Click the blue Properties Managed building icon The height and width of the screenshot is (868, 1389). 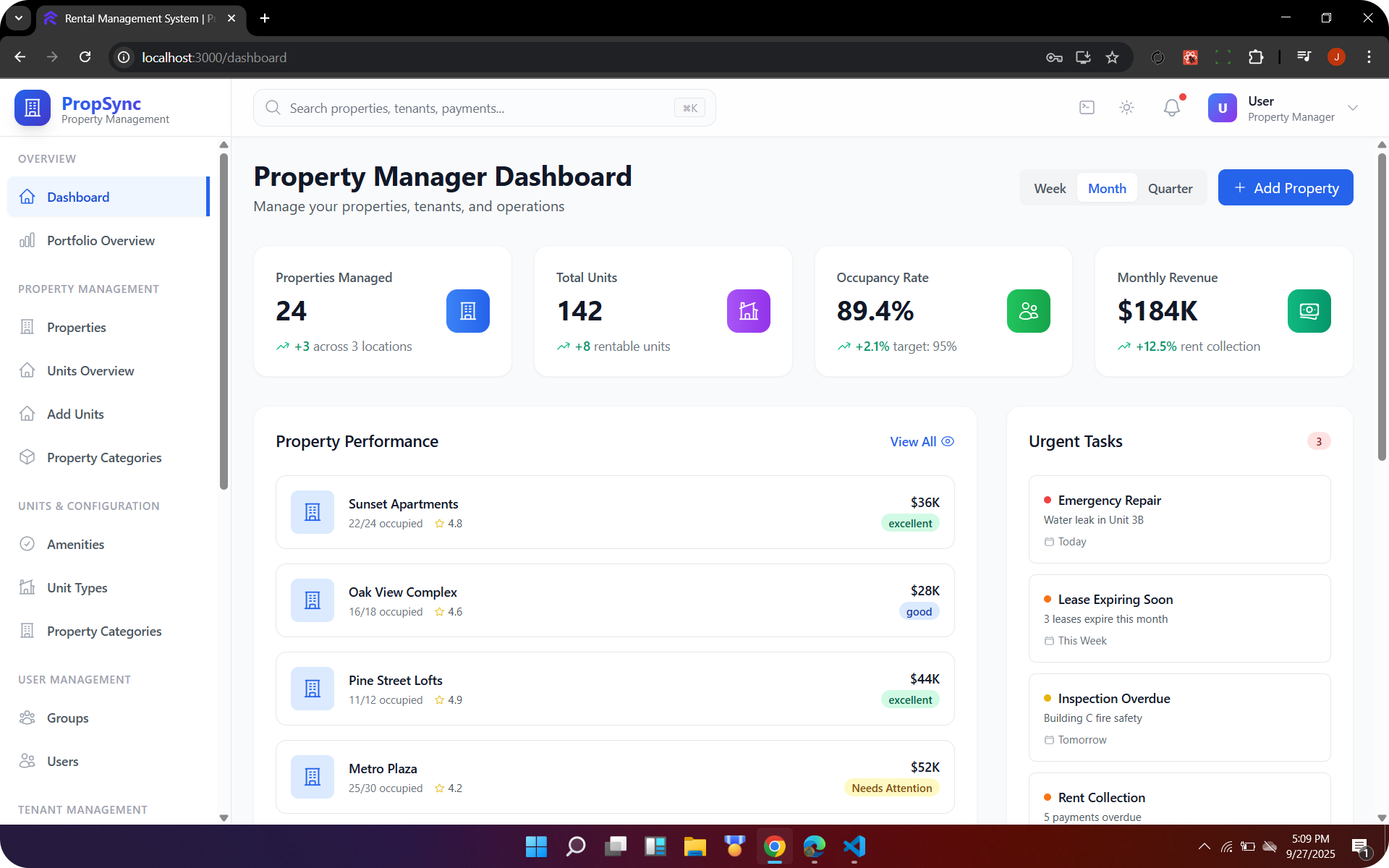[x=468, y=311]
